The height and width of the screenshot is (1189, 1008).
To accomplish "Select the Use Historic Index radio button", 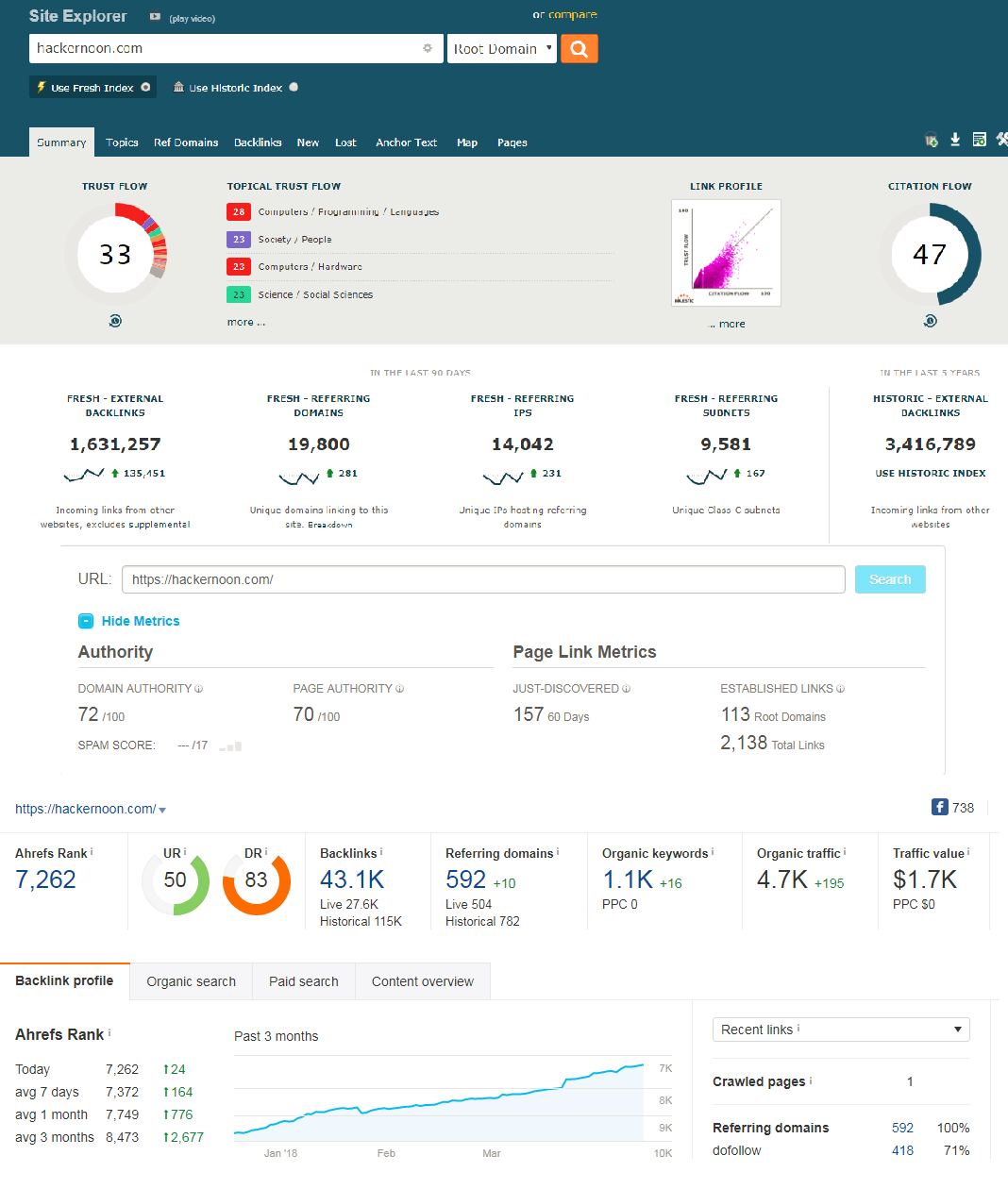I will coord(294,87).
